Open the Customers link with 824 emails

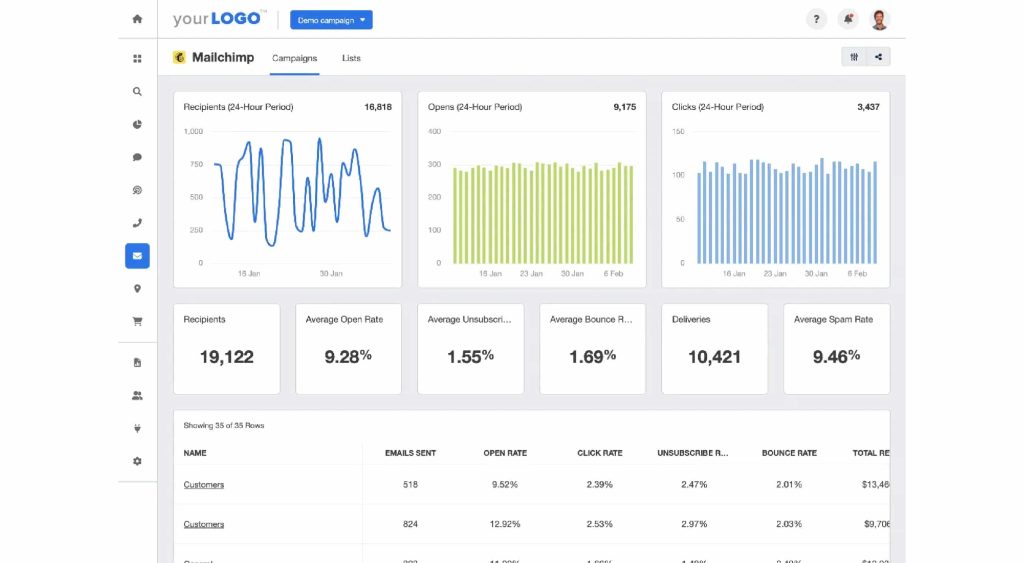(x=204, y=524)
